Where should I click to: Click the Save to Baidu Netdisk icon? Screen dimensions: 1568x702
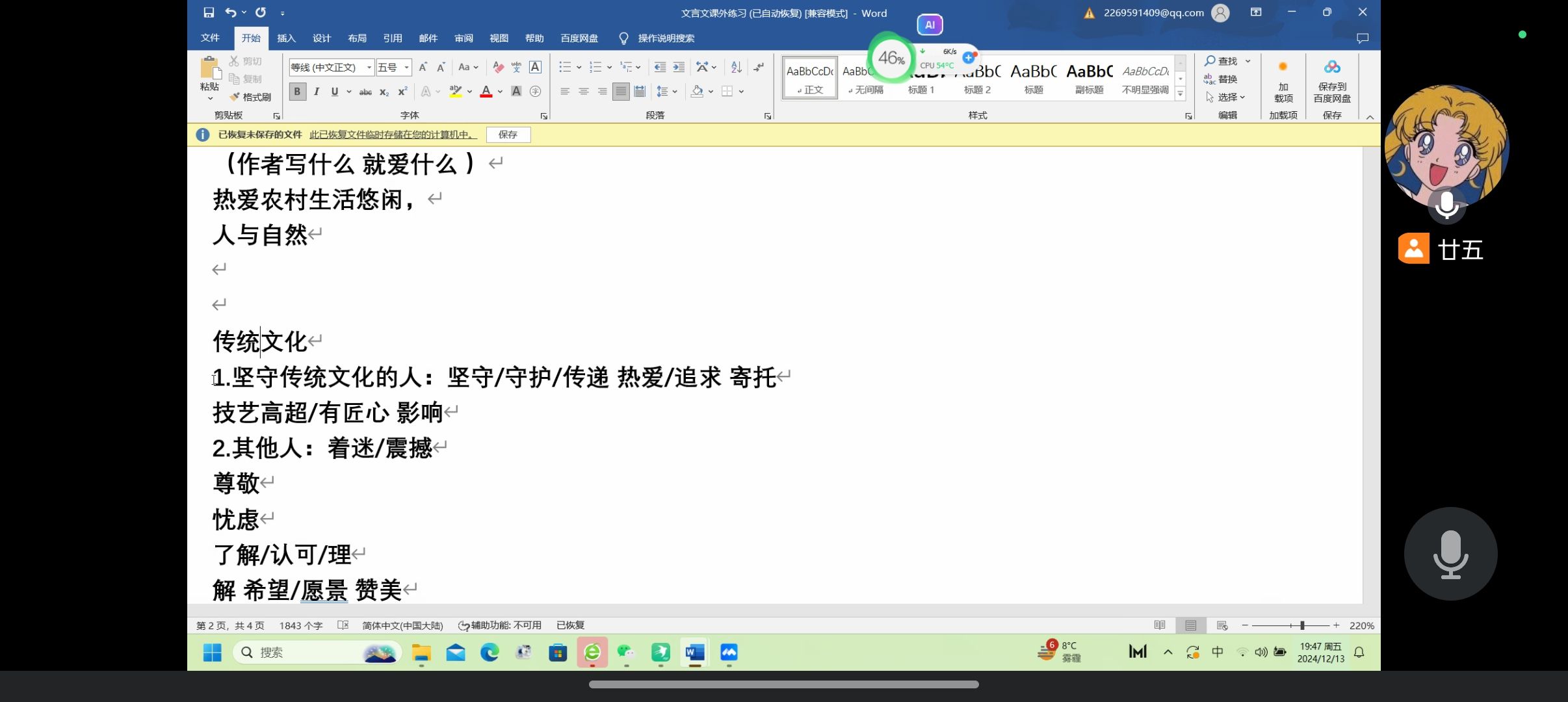(1331, 68)
